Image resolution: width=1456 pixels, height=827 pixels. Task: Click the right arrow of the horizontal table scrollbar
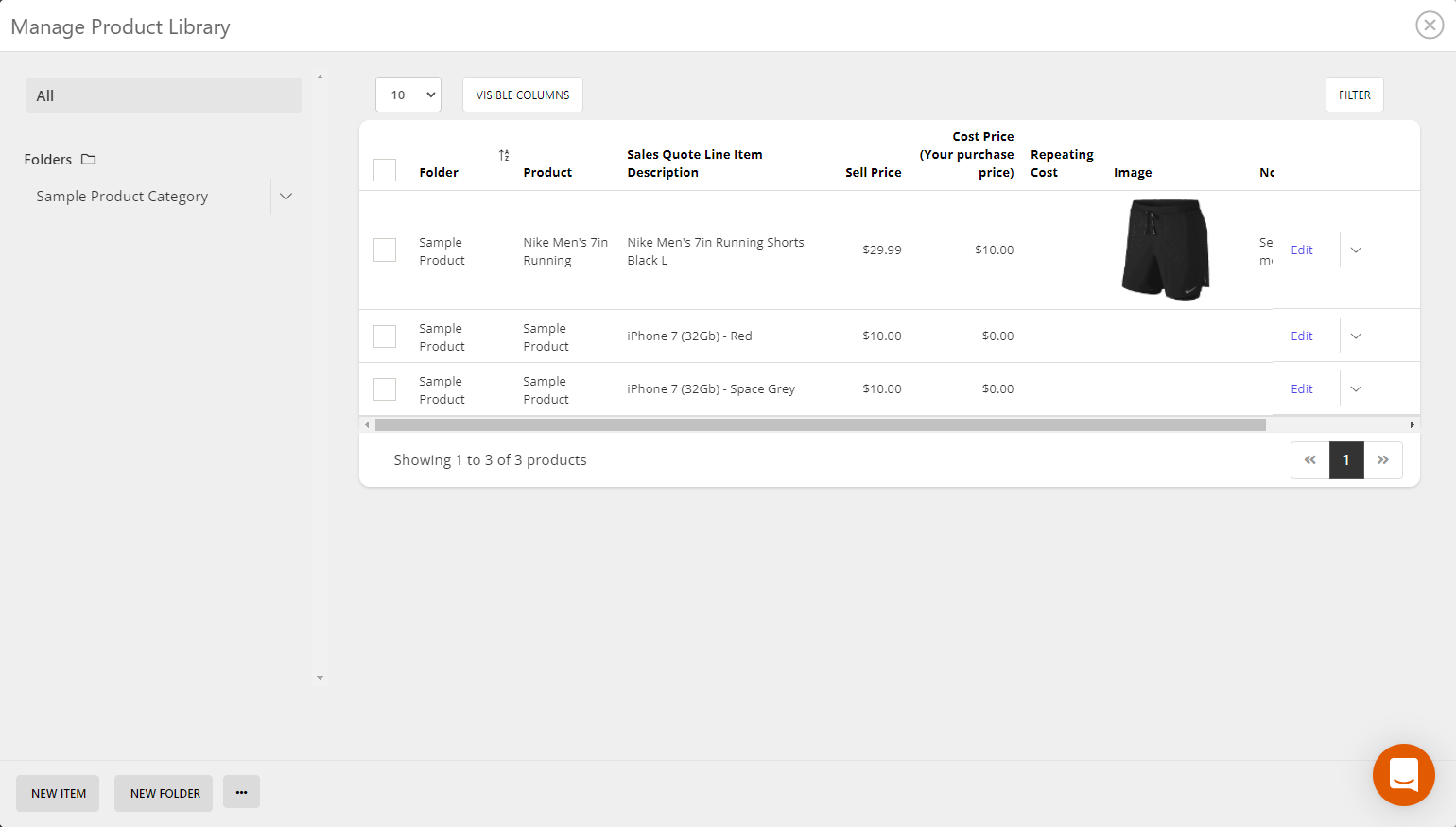coord(1412,424)
